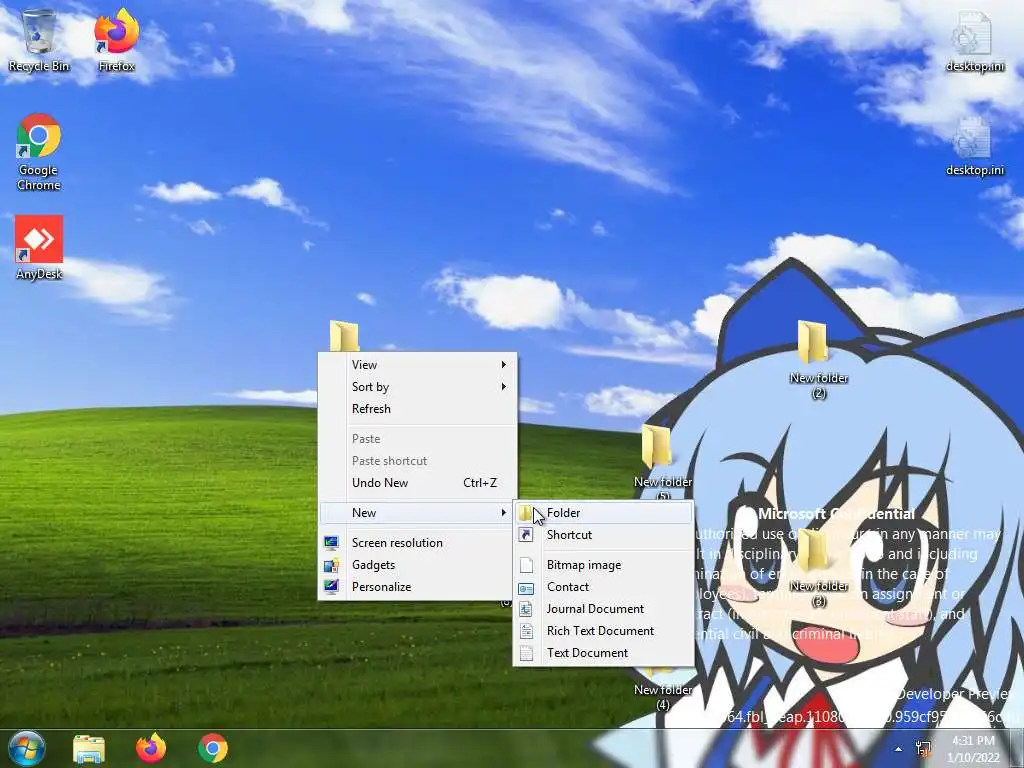Choose Undo New in the context menu
Viewport: 1024px width, 768px height.
417,483
